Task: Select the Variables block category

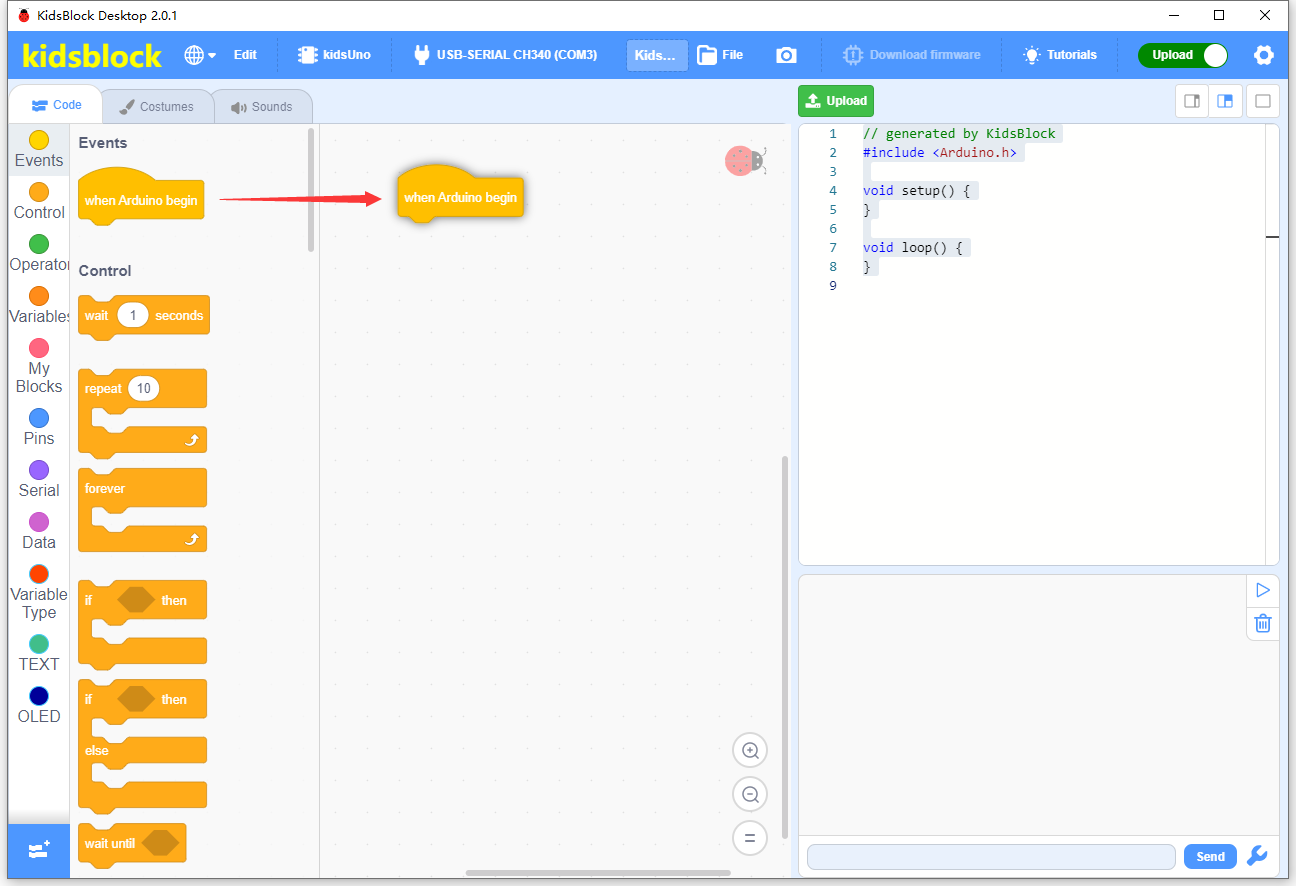Action: point(39,306)
